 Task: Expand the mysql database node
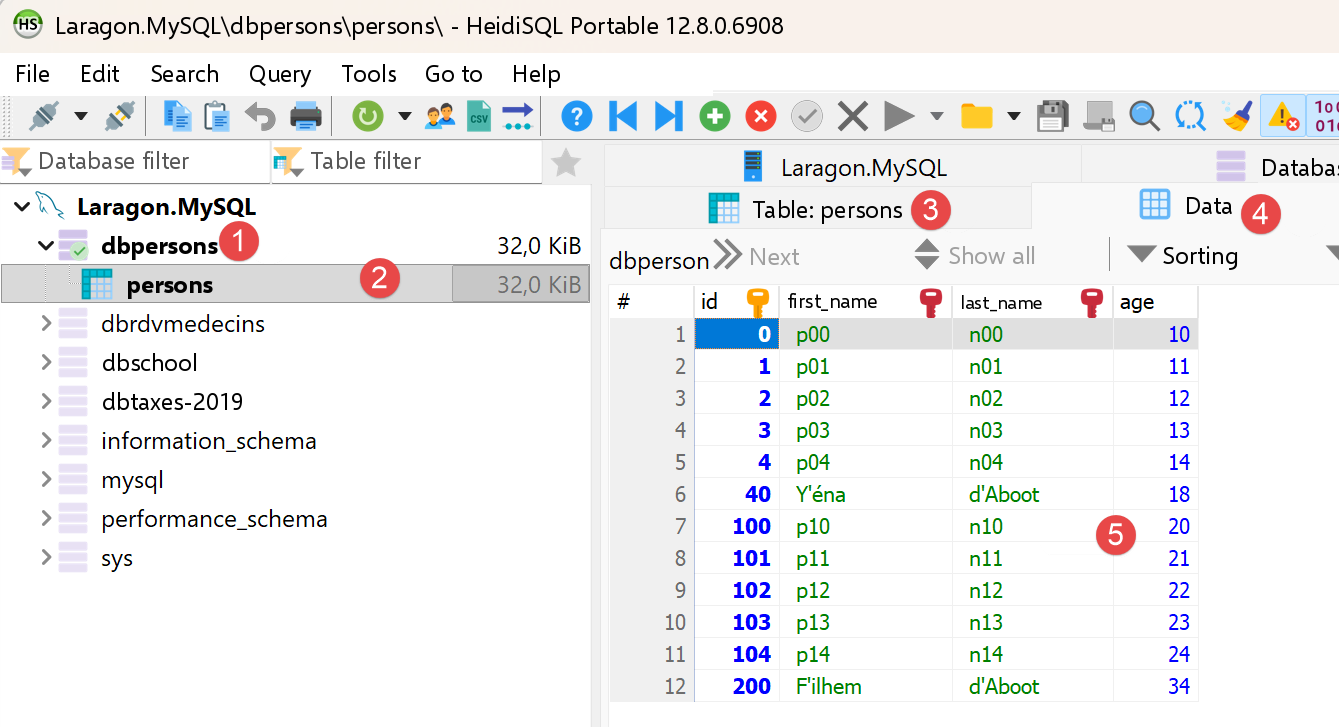[x=45, y=479]
